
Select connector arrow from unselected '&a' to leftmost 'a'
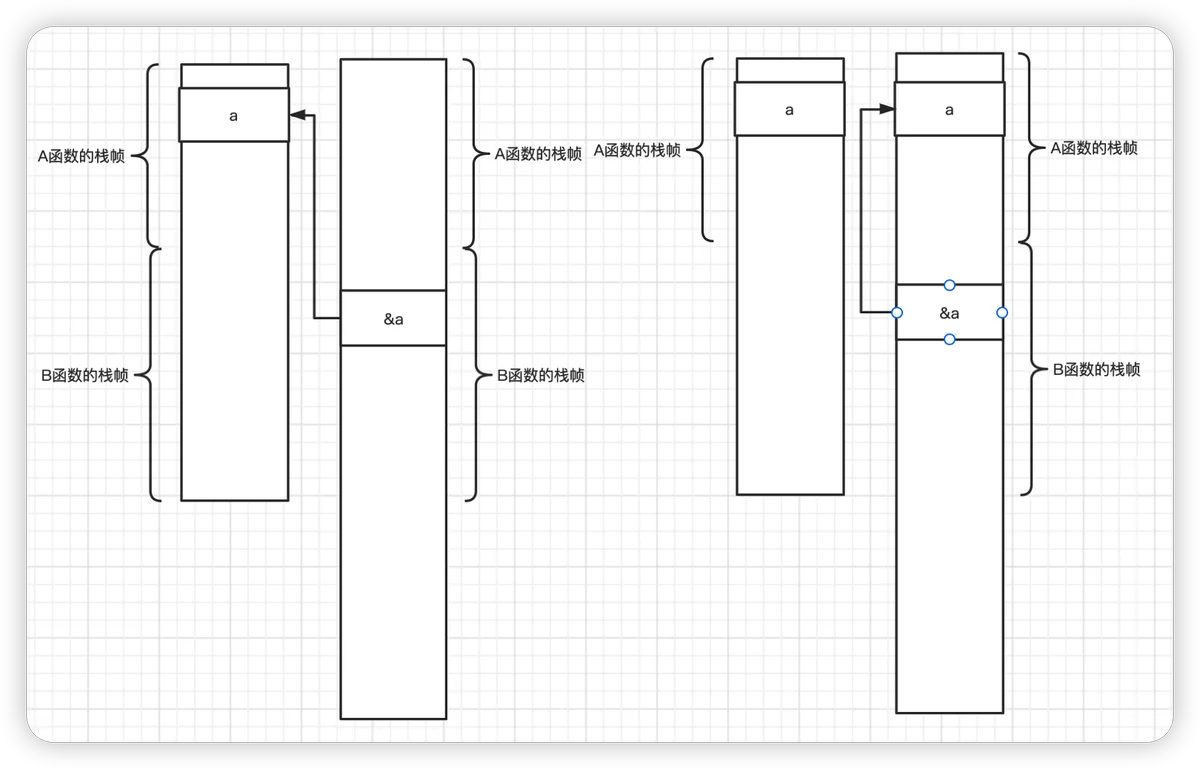313,216
